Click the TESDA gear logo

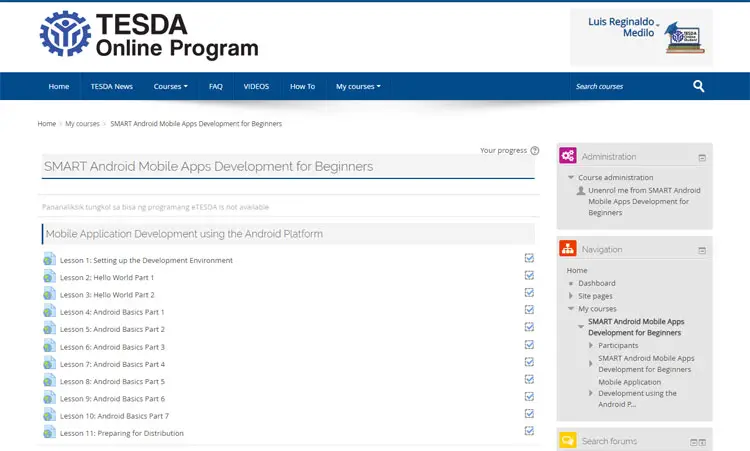pyautogui.click(x=65, y=34)
